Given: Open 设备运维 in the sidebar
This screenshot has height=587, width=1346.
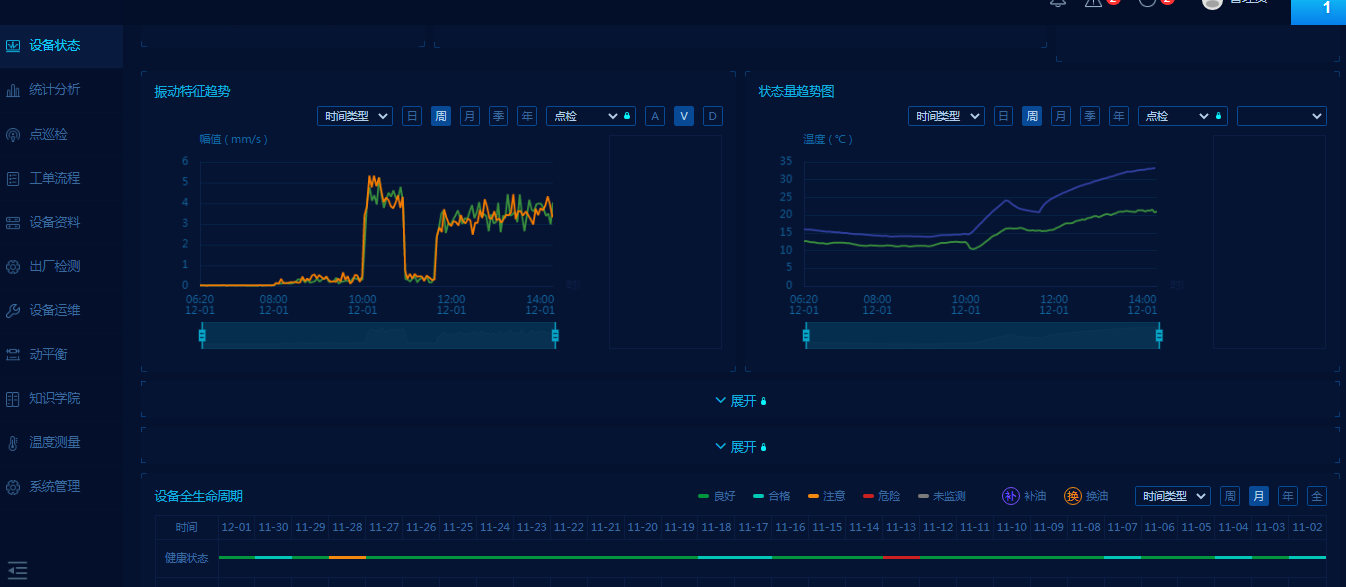Looking at the screenshot, I should click(54, 310).
